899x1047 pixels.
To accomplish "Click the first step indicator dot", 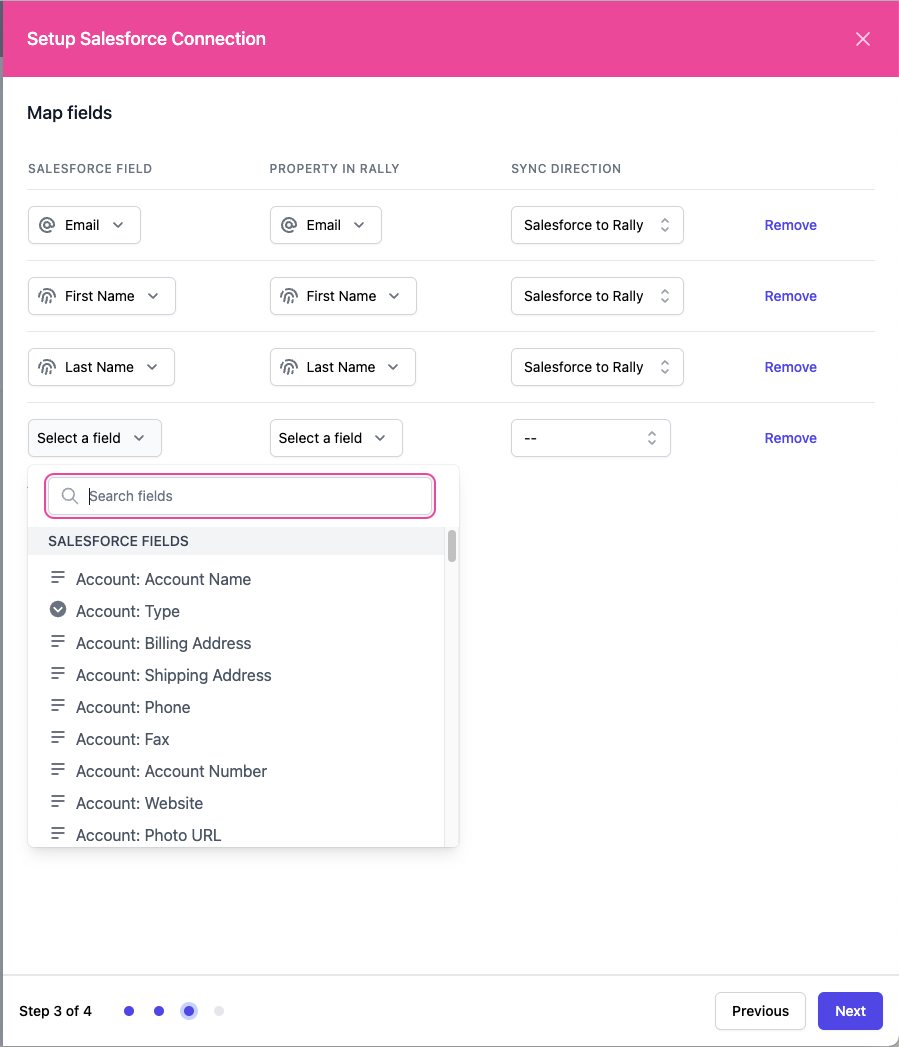I will click(x=129, y=1011).
